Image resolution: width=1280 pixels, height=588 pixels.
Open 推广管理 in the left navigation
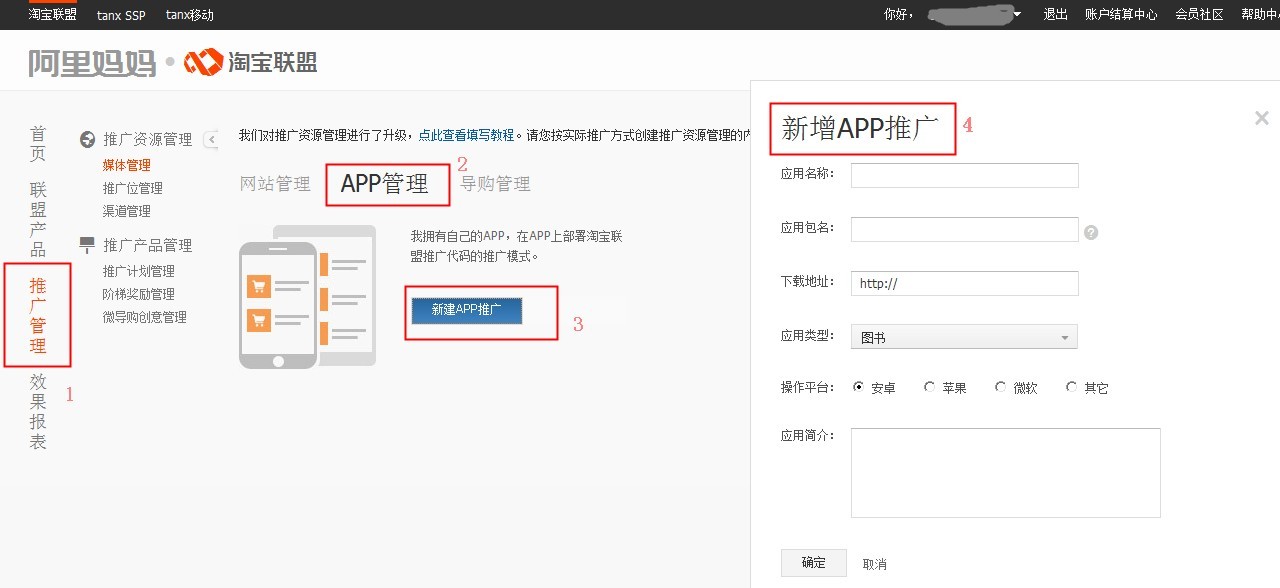pyautogui.click(x=38, y=316)
